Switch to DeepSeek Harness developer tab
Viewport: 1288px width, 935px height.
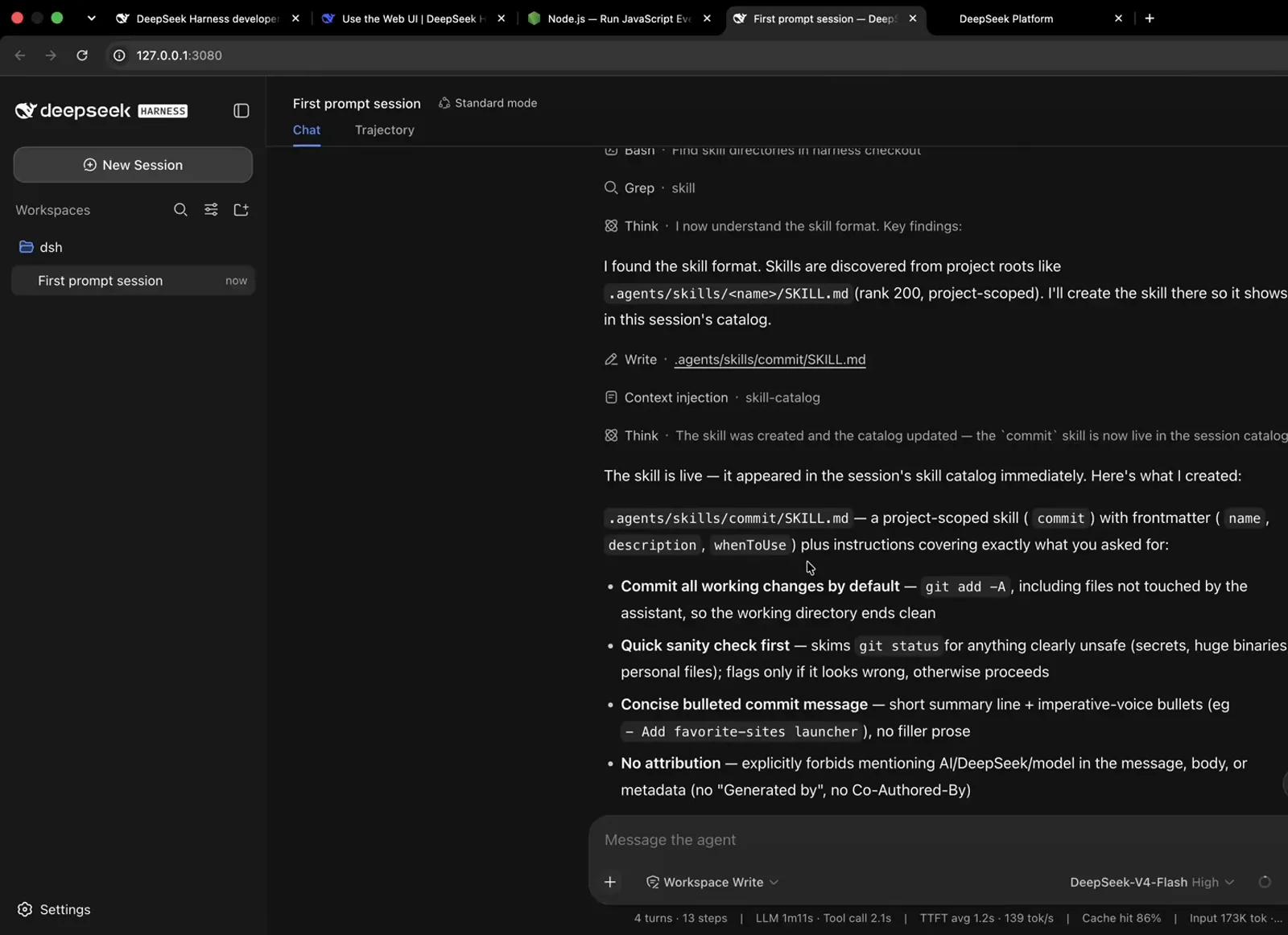(208, 19)
